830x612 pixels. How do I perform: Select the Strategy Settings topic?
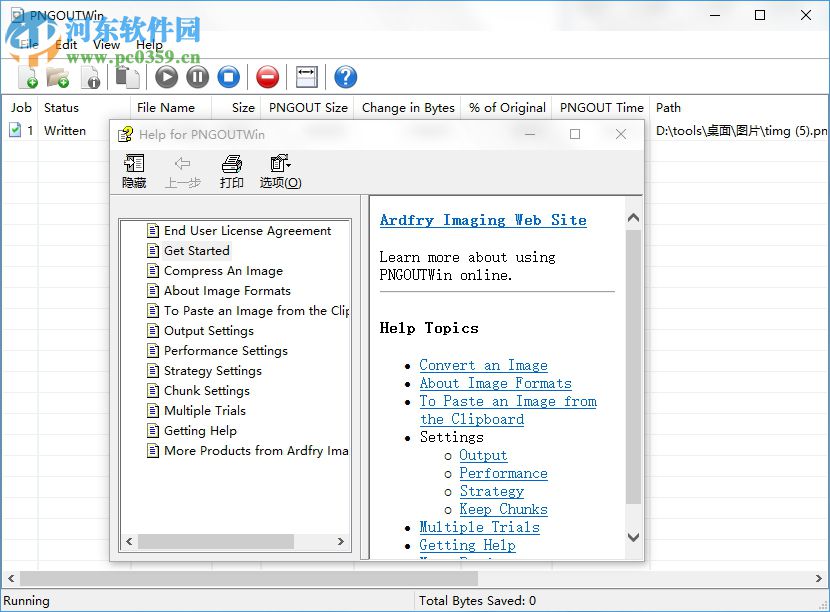[212, 371]
